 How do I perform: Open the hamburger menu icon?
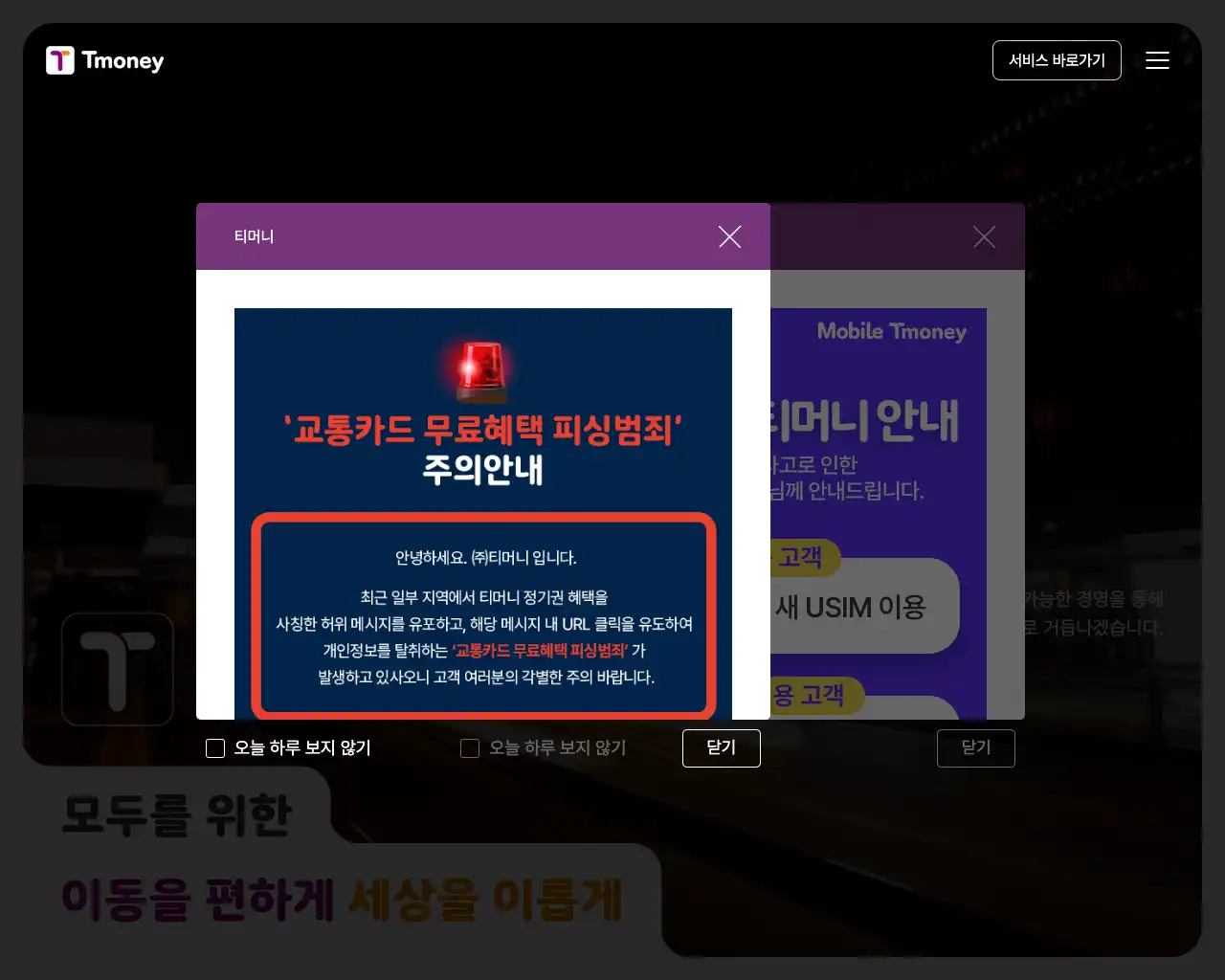coord(1157,60)
